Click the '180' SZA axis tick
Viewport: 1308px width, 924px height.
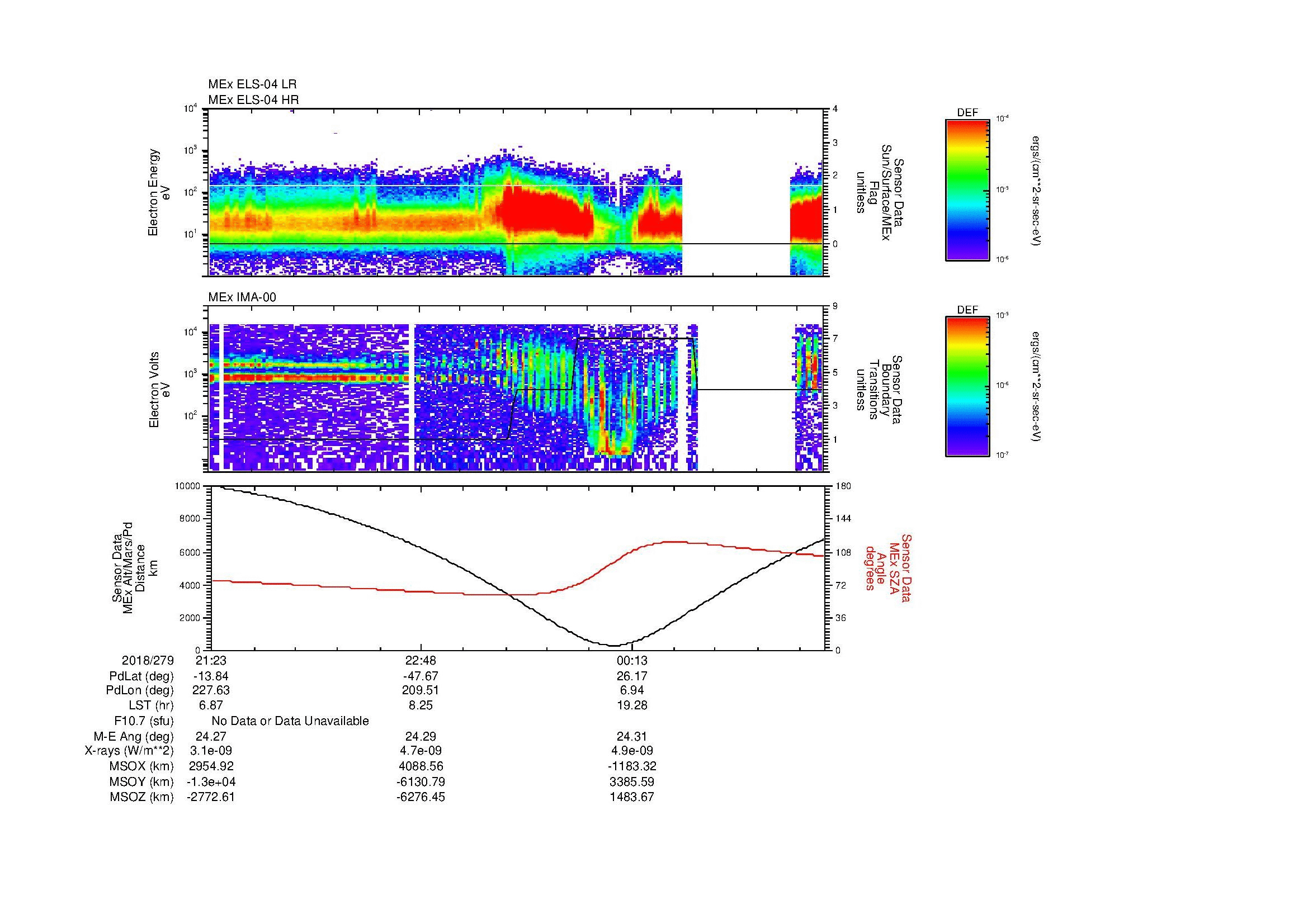(x=843, y=486)
